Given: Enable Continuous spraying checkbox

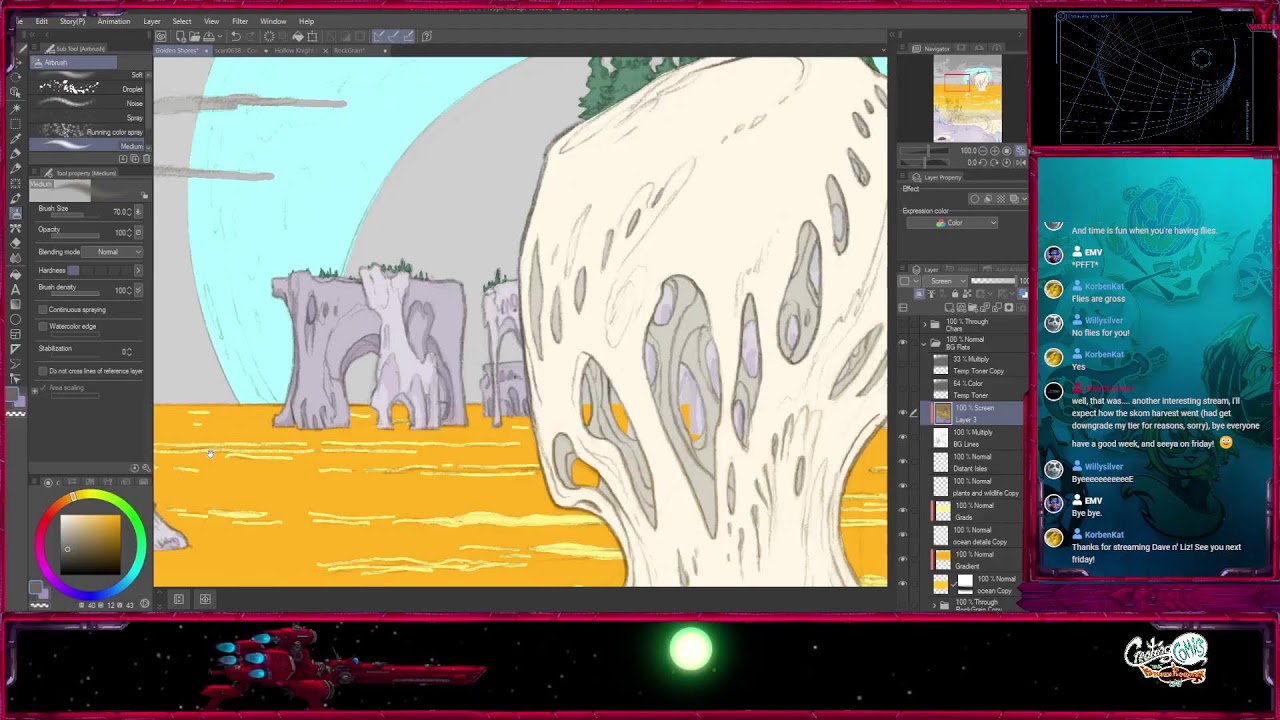Looking at the screenshot, I should (43, 309).
